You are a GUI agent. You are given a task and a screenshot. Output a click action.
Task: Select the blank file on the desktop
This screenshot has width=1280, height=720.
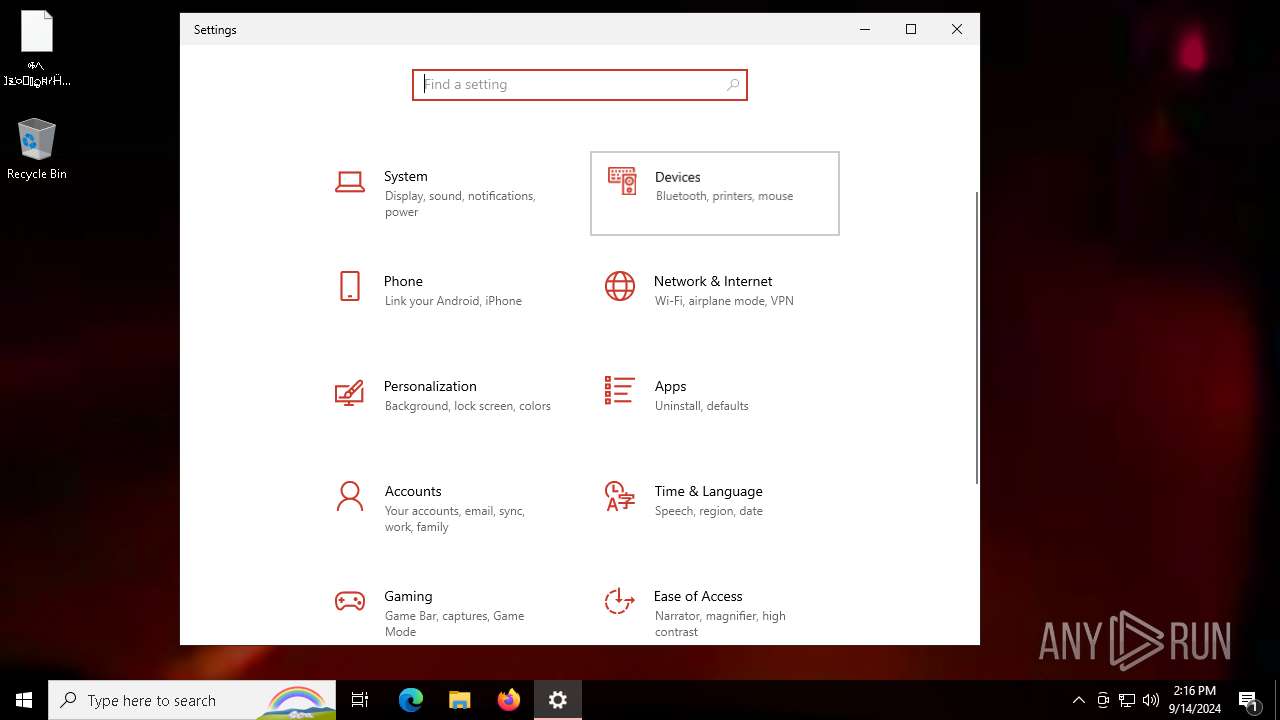pyautogui.click(x=37, y=48)
